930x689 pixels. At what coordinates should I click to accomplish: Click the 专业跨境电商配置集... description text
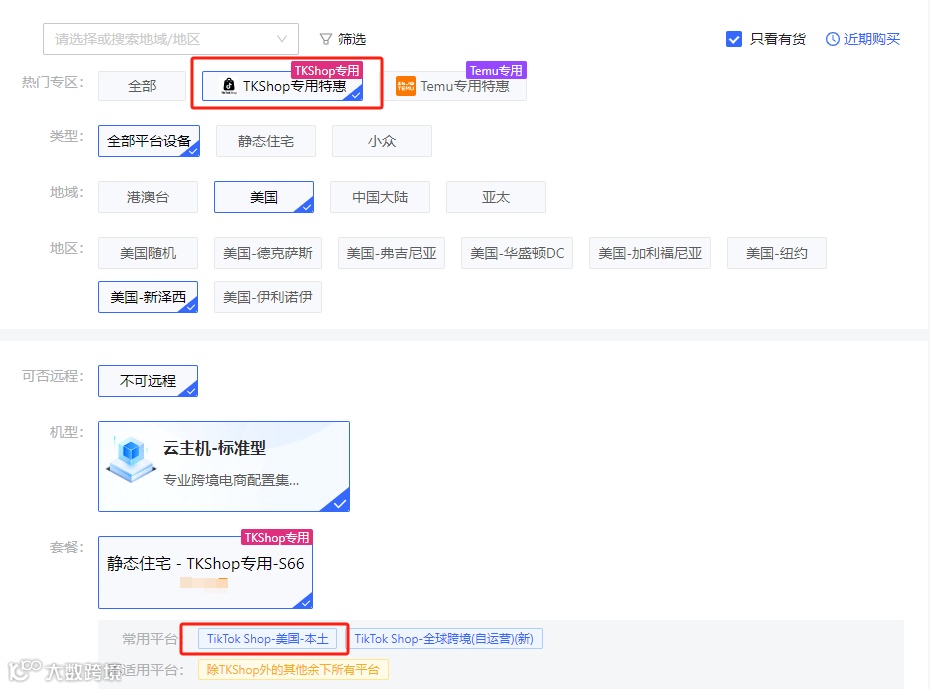tap(231, 480)
